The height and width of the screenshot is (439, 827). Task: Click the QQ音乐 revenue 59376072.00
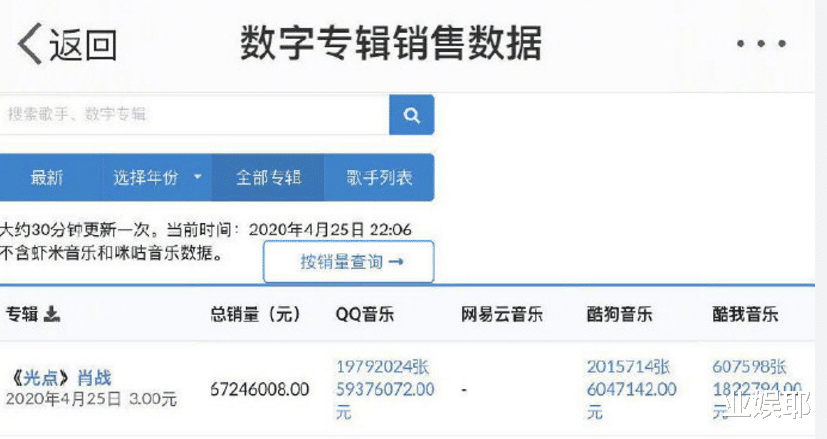tap(386, 389)
